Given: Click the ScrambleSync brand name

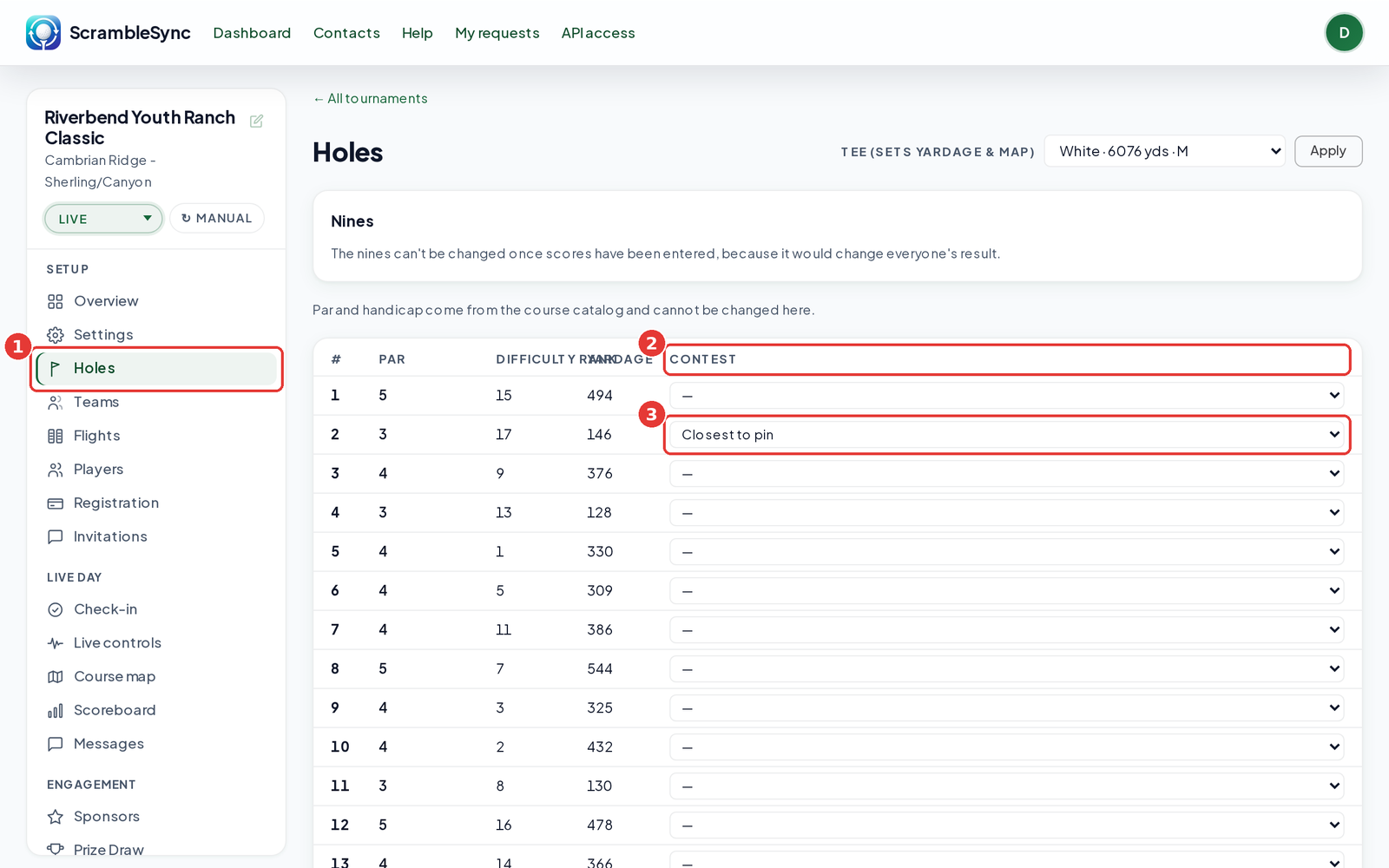Looking at the screenshot, I should pyautogui.click(x=130, y=33).
